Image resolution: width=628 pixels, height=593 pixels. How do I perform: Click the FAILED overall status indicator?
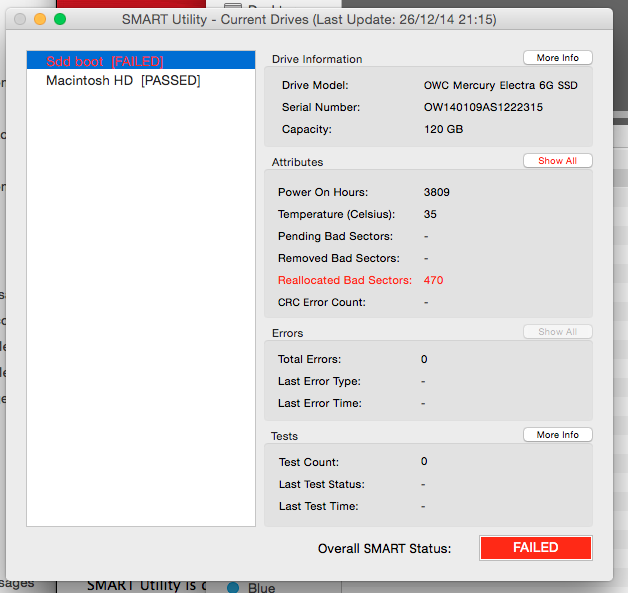pyautogui.click(x=535, y=547)
